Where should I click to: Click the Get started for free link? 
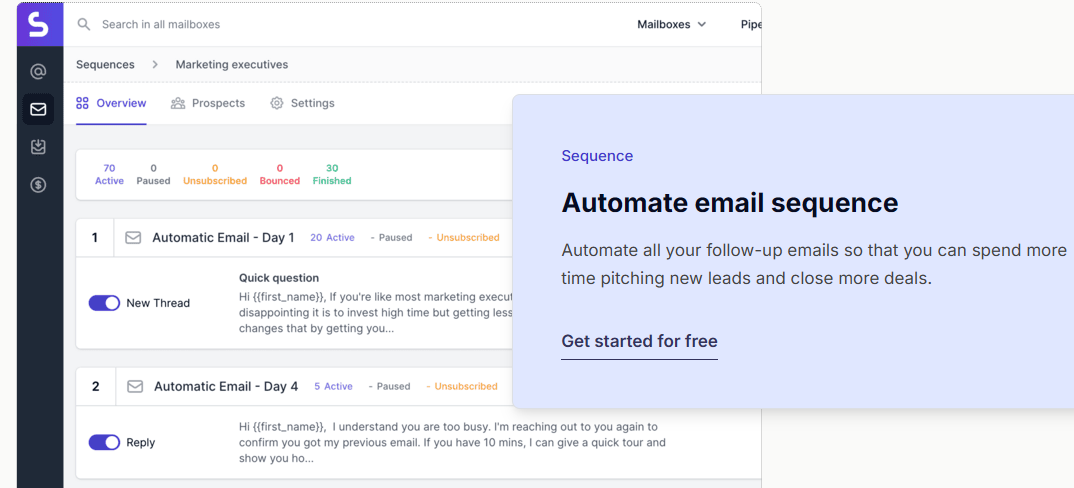pyautogui.click(x=639, y=341)
